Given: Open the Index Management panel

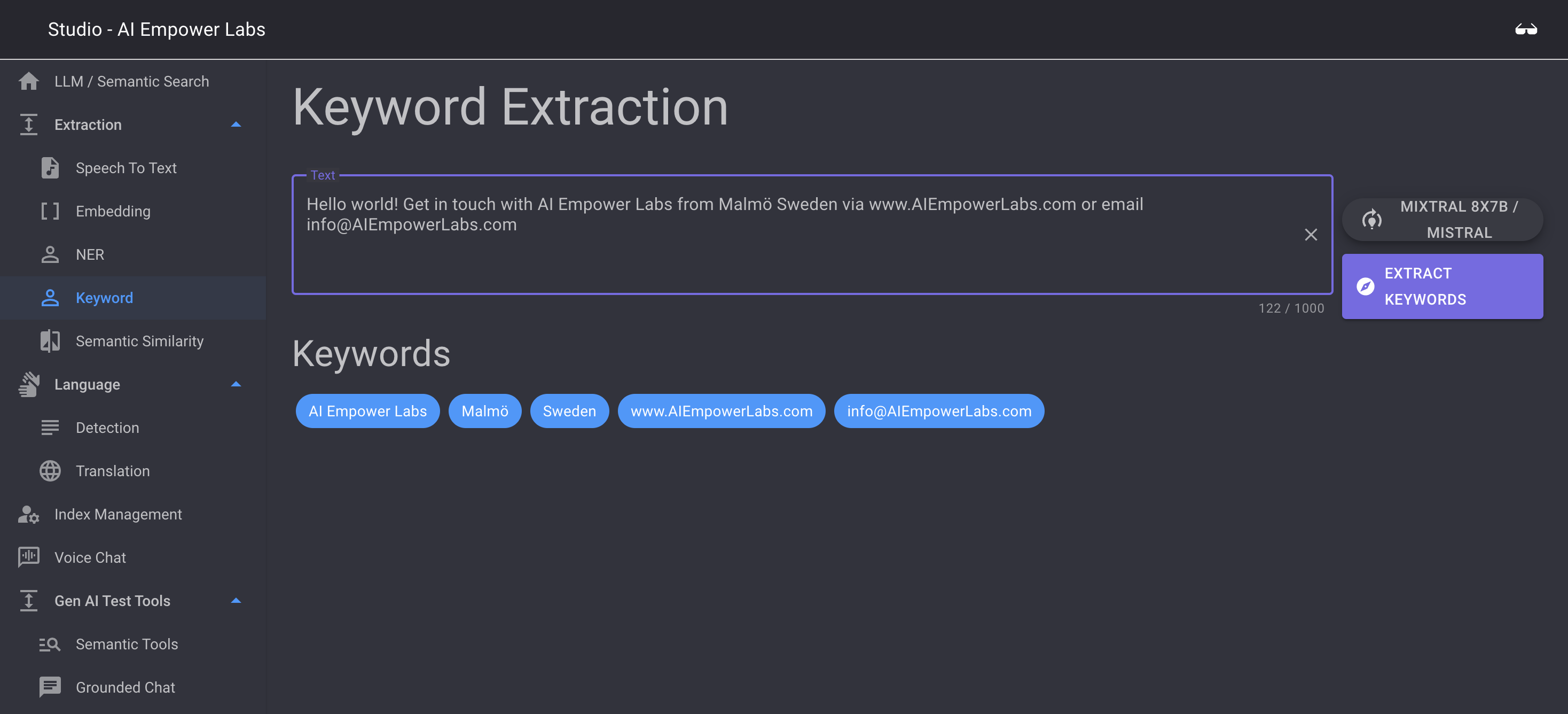Looking at the screenshot, I should click(118, 514).
